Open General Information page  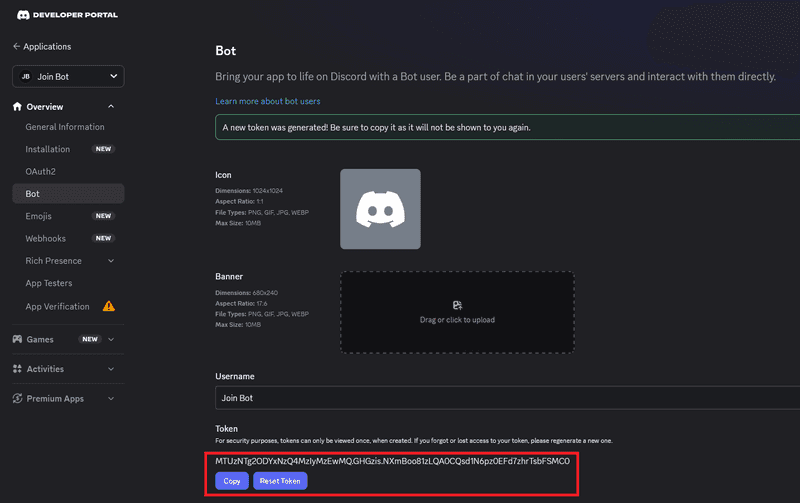(65, 127)
